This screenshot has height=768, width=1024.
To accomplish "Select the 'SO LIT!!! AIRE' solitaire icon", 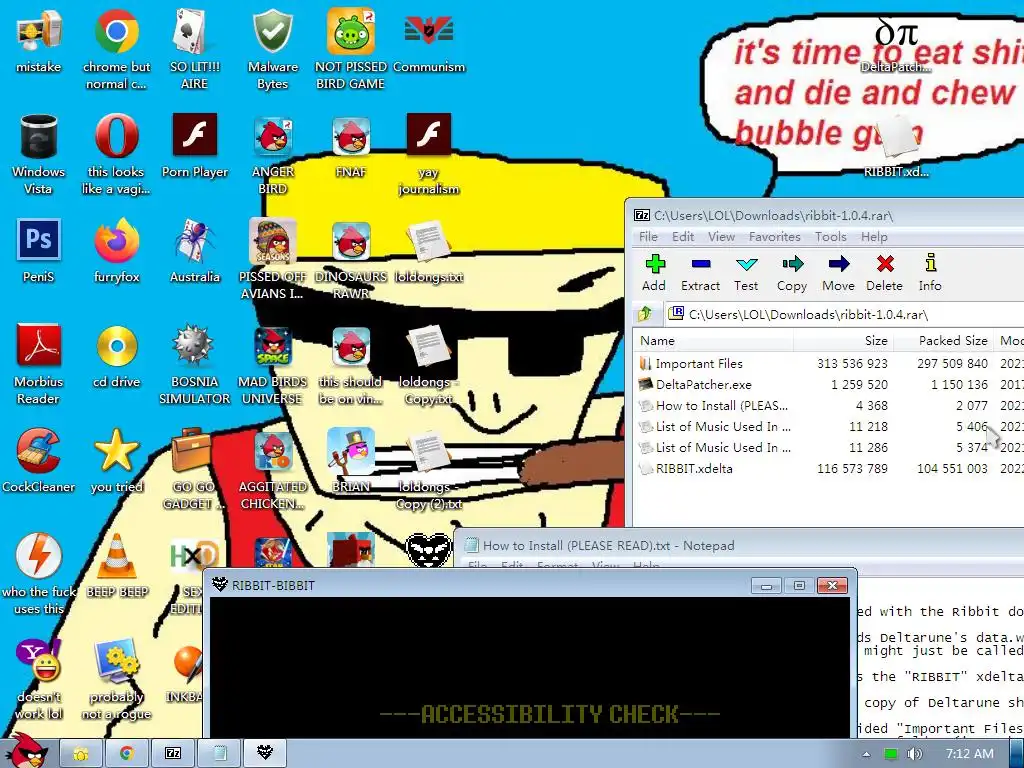I will point(195,51).
